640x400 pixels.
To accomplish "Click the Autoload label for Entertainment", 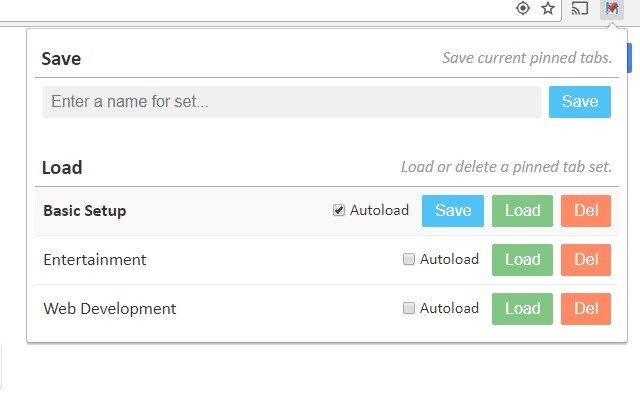I will [x=449, y=259].
